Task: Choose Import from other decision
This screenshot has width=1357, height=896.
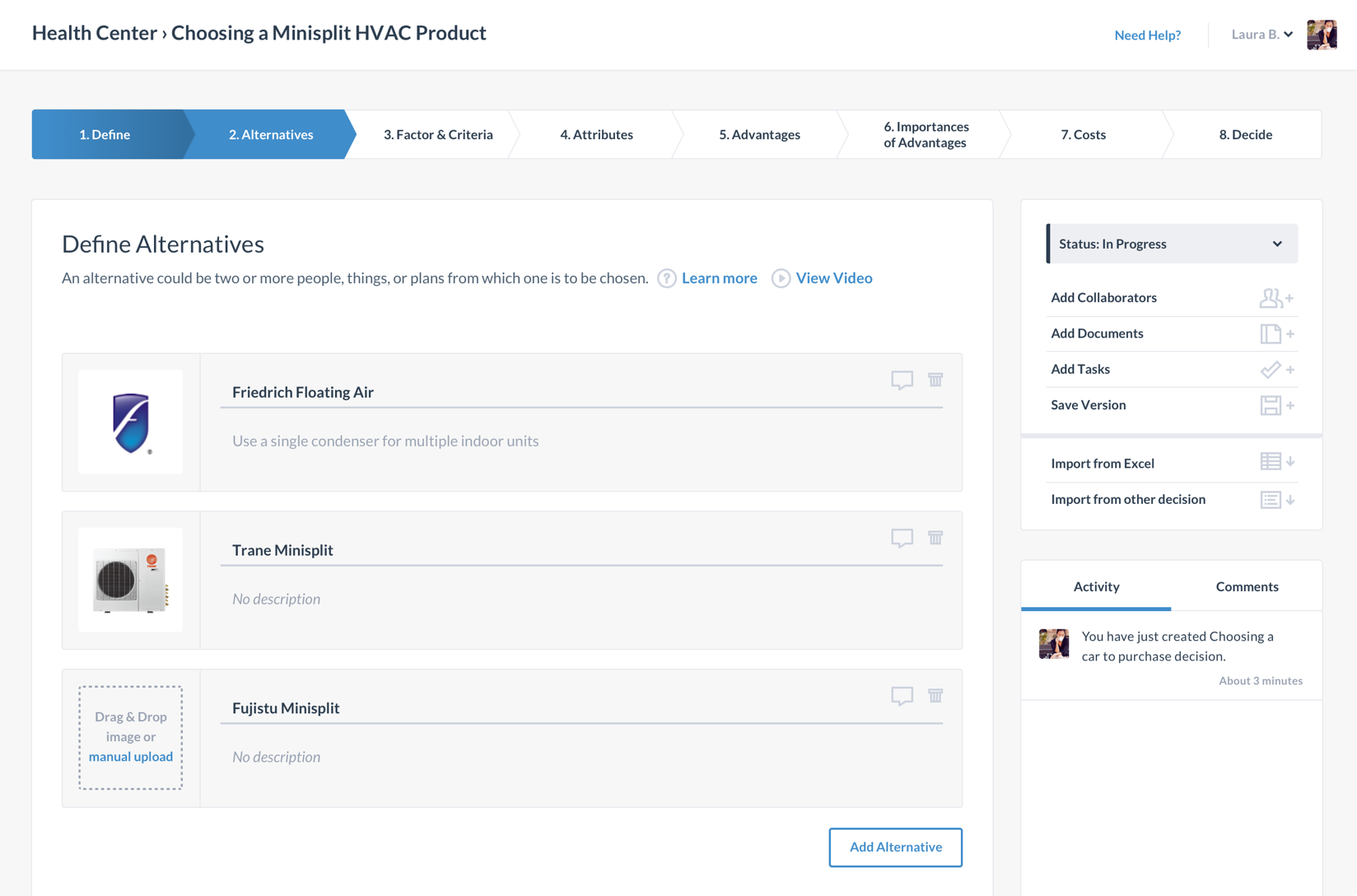Action: click(x=1172, y=500)
